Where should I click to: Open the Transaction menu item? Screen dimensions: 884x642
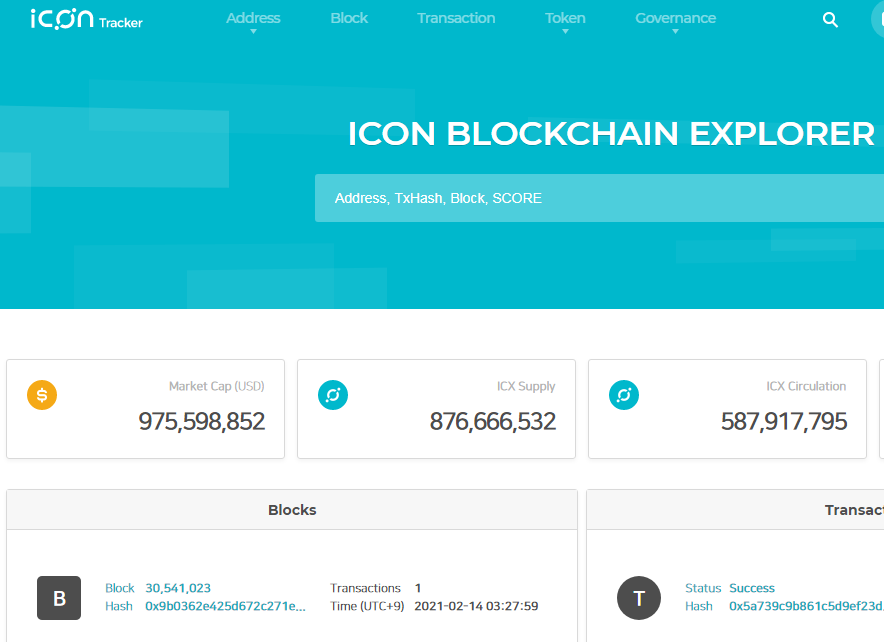tap(456, 18)
